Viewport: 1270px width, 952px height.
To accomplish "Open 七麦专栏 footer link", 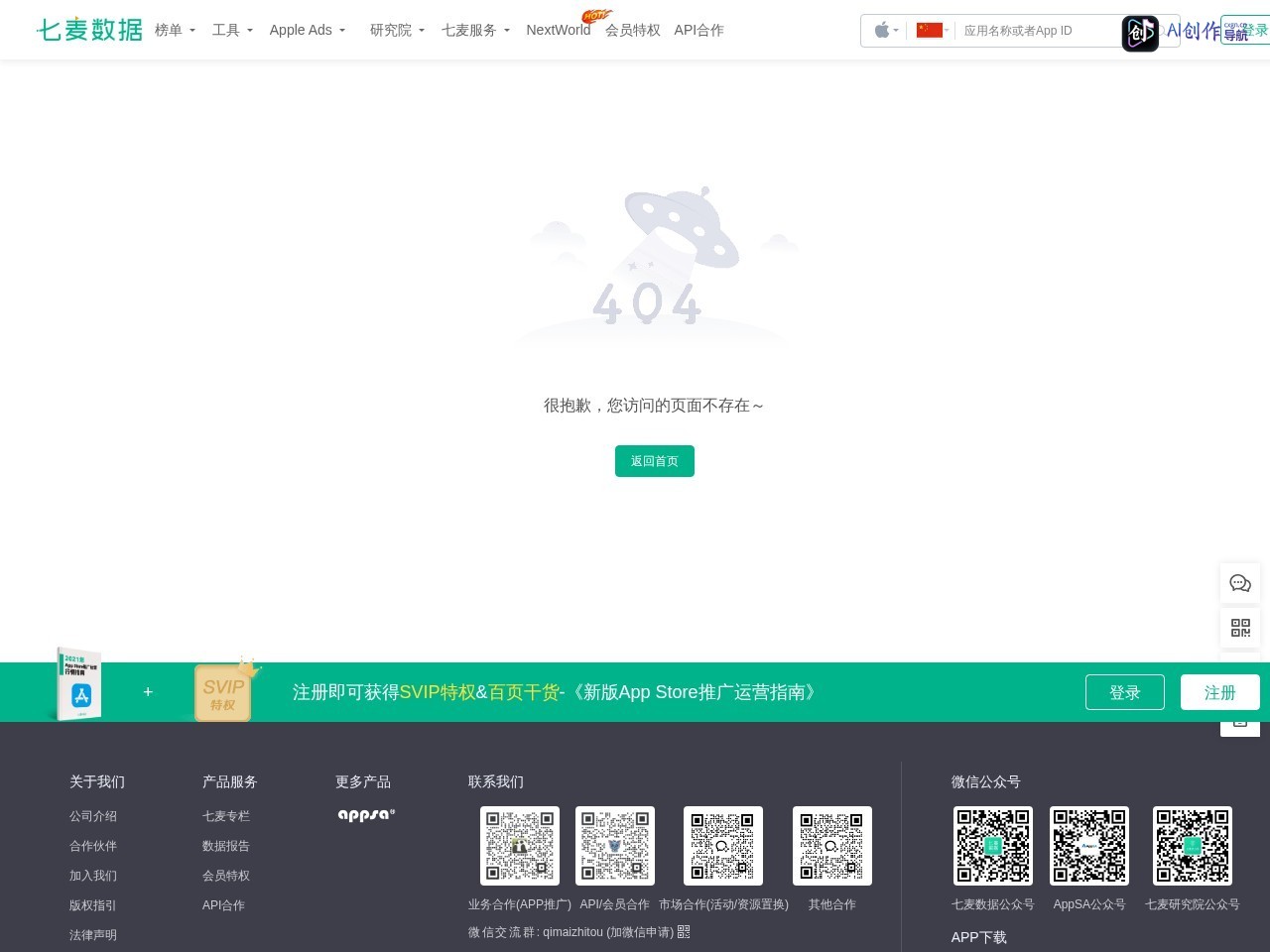I will (226, 816).
